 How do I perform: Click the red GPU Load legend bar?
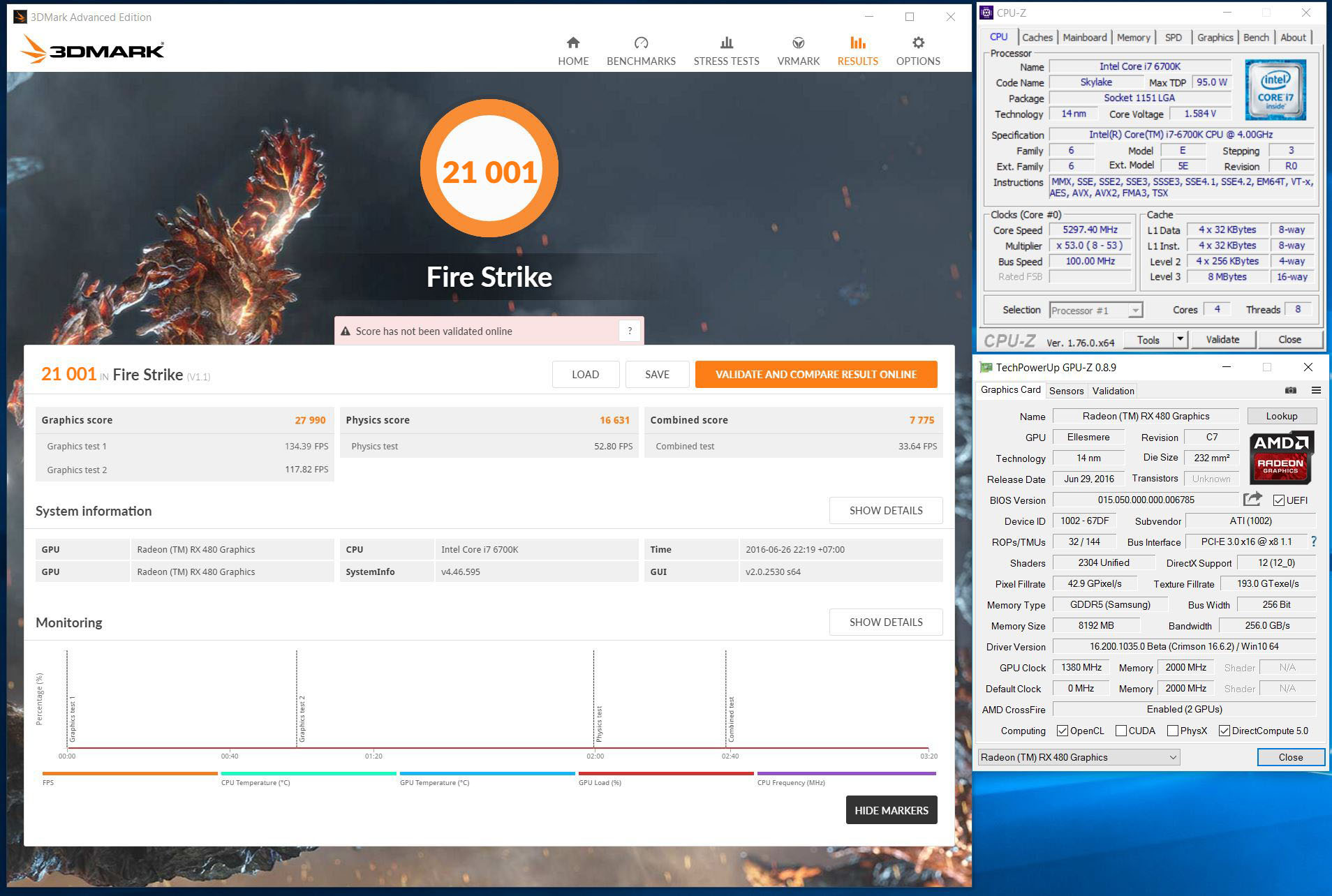pos(666,773)
